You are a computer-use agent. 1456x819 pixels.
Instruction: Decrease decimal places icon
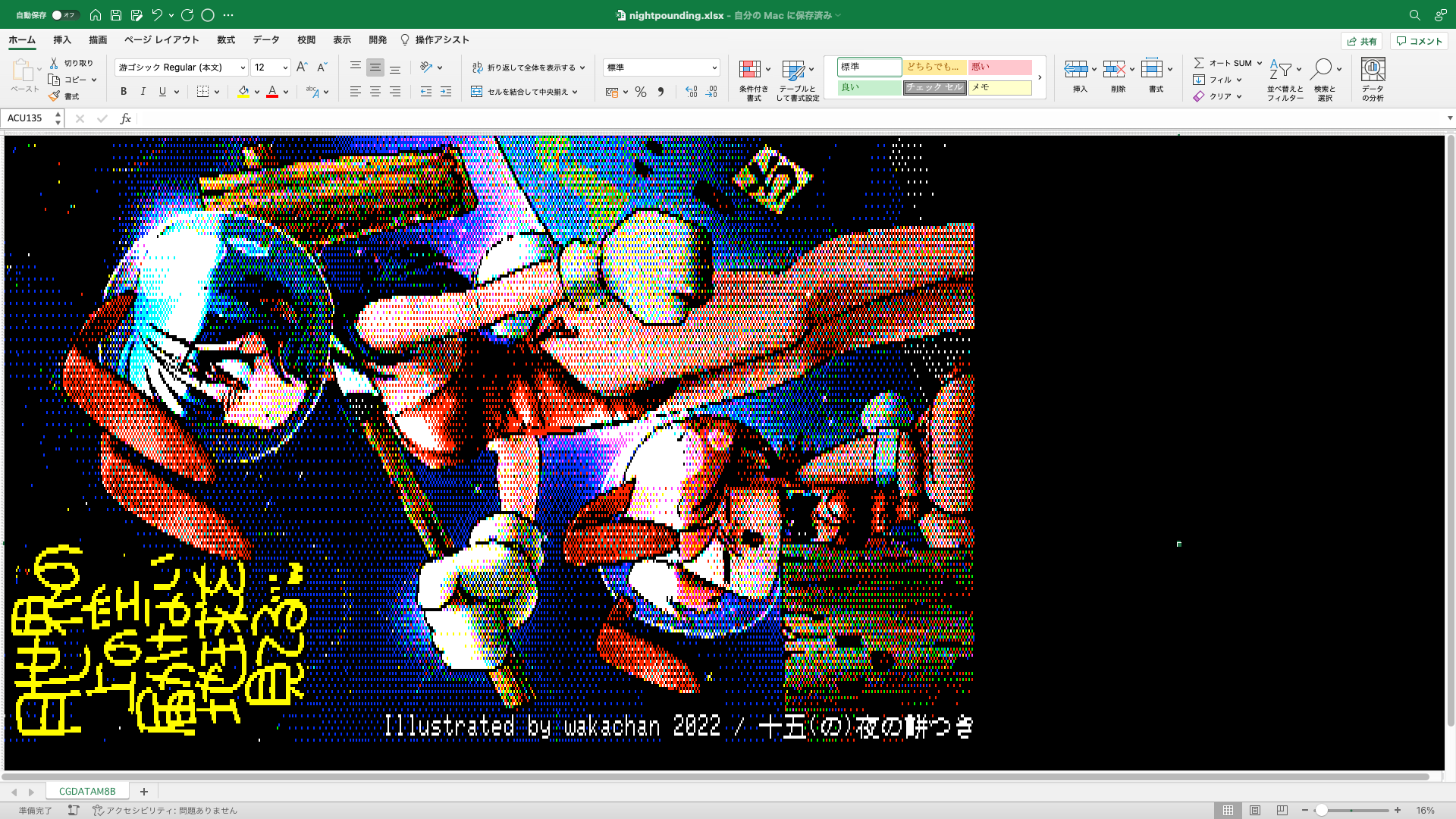pyautogui.click(x=711, y=92)
